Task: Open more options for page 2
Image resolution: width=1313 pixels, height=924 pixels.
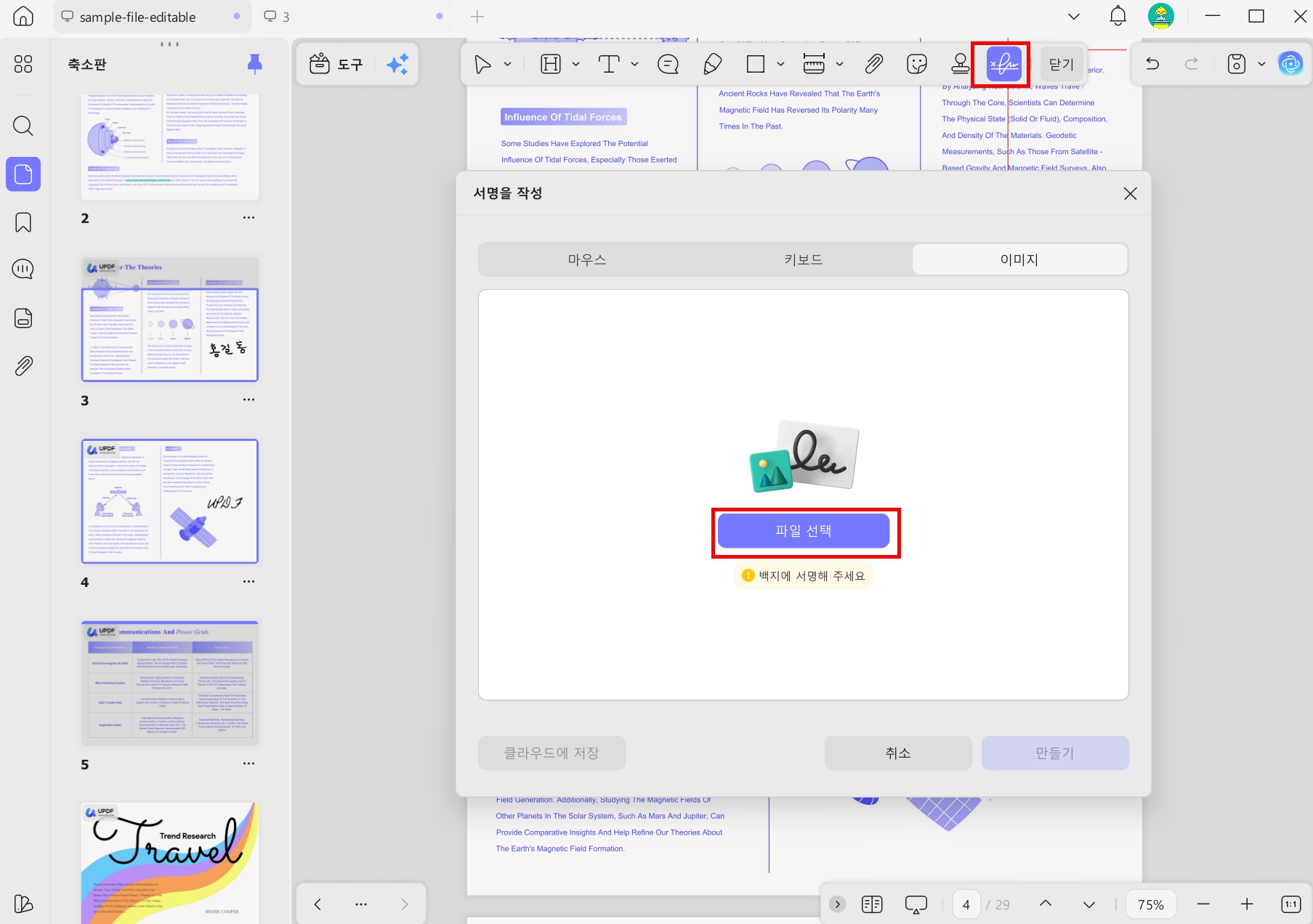Action: [x=249, y=218]
